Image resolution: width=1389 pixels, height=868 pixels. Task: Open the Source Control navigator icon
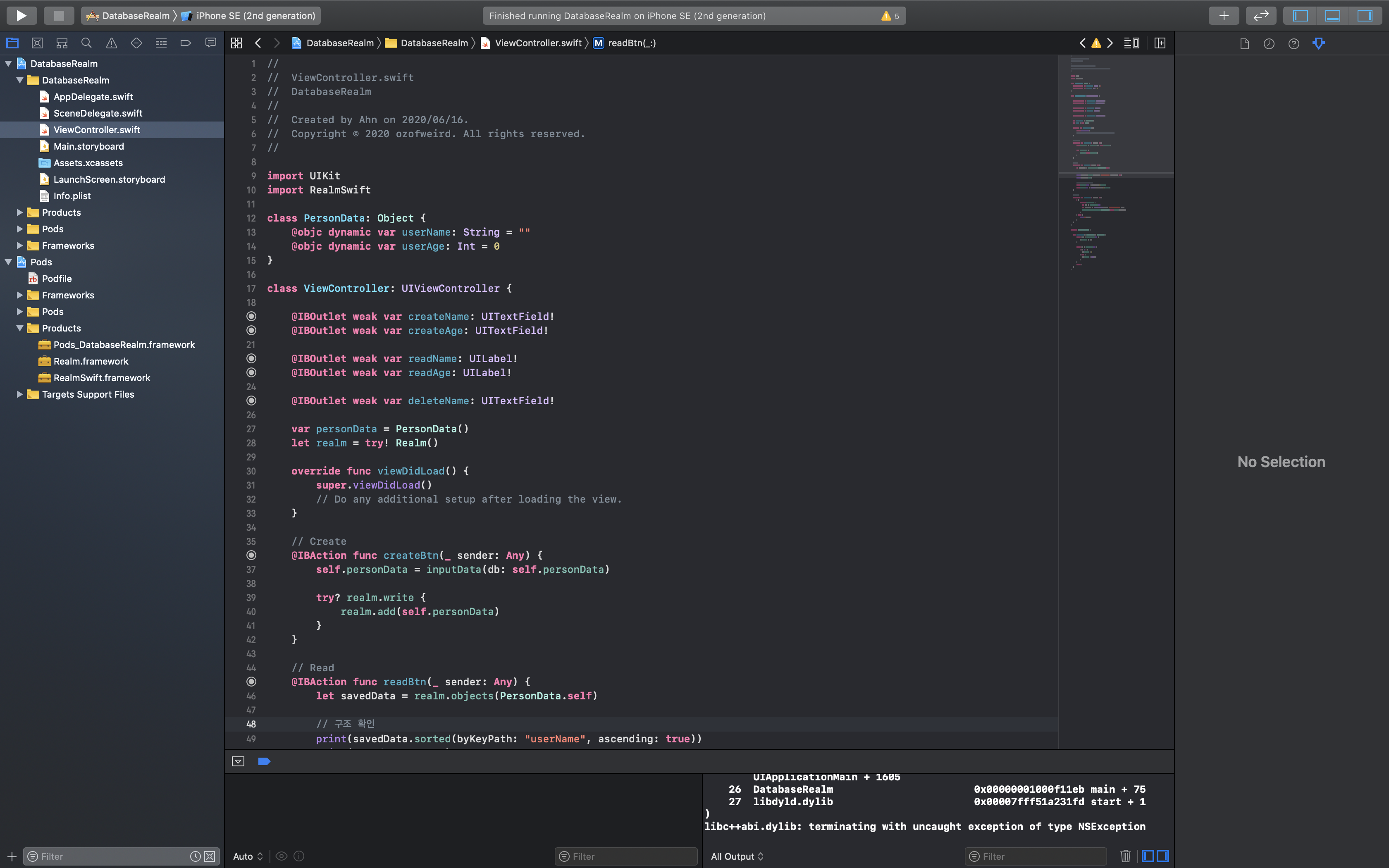37,43
